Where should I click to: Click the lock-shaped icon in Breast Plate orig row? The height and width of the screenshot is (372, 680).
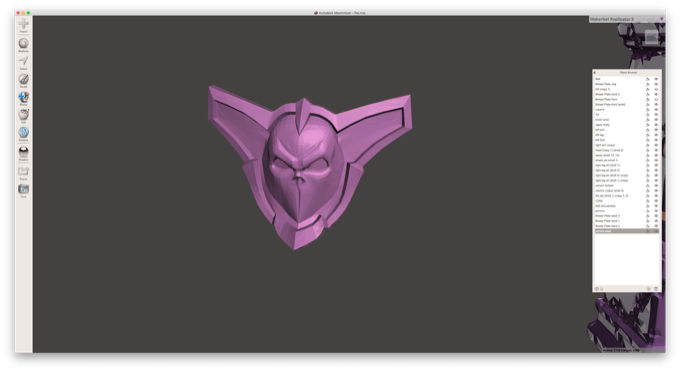point(648,84)
